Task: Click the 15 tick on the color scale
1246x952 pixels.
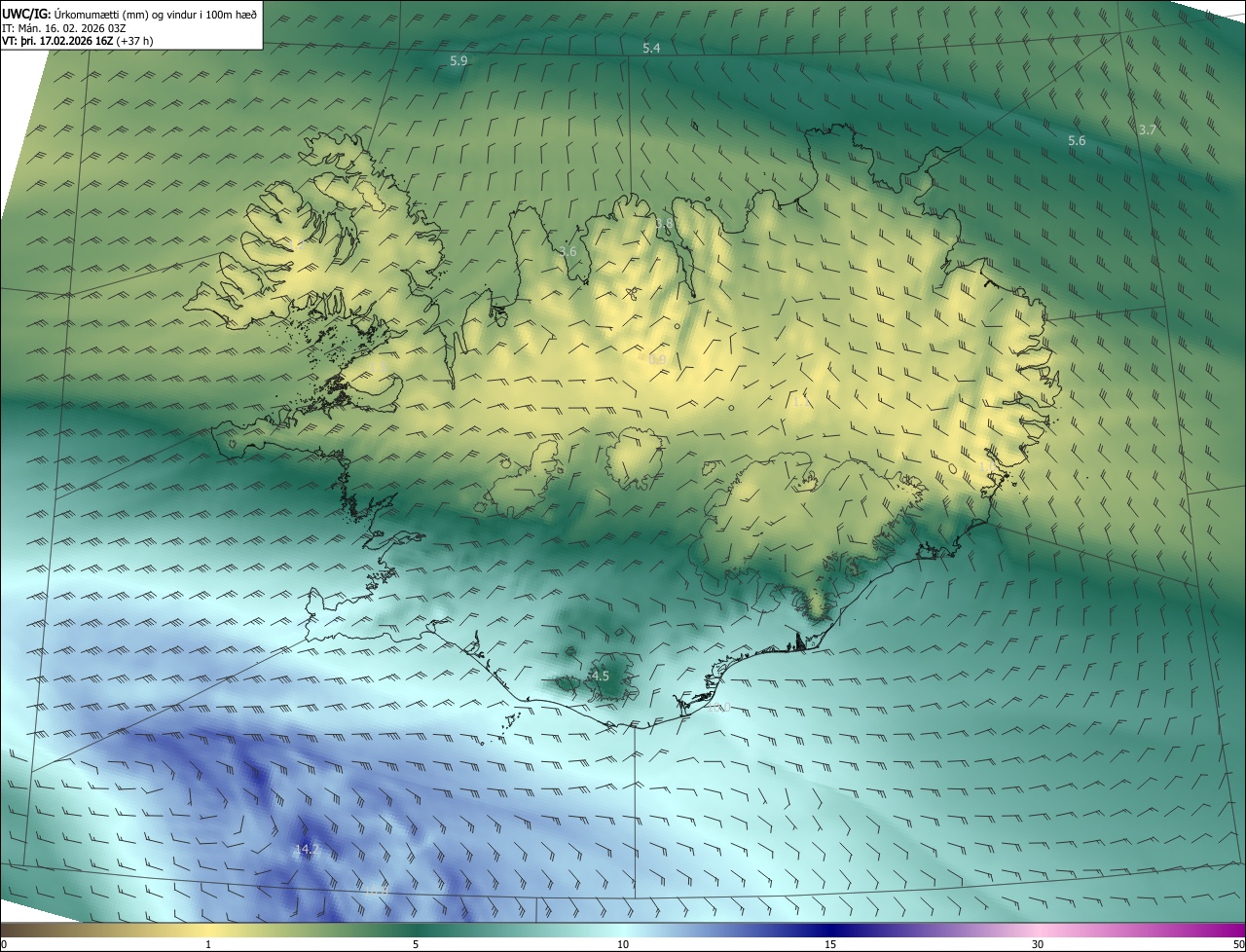Action: 830,944
